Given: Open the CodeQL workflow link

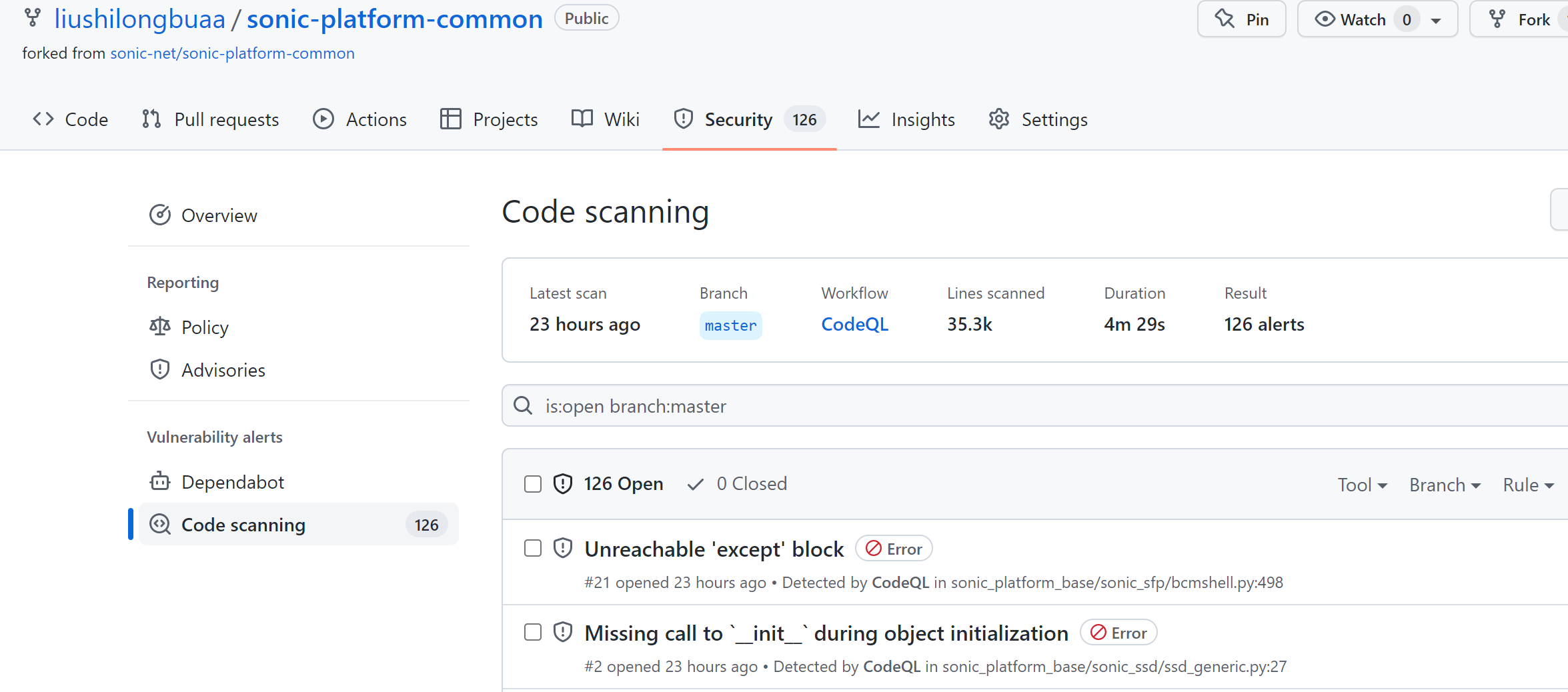Looking at the screenshot, I should 854,324.
